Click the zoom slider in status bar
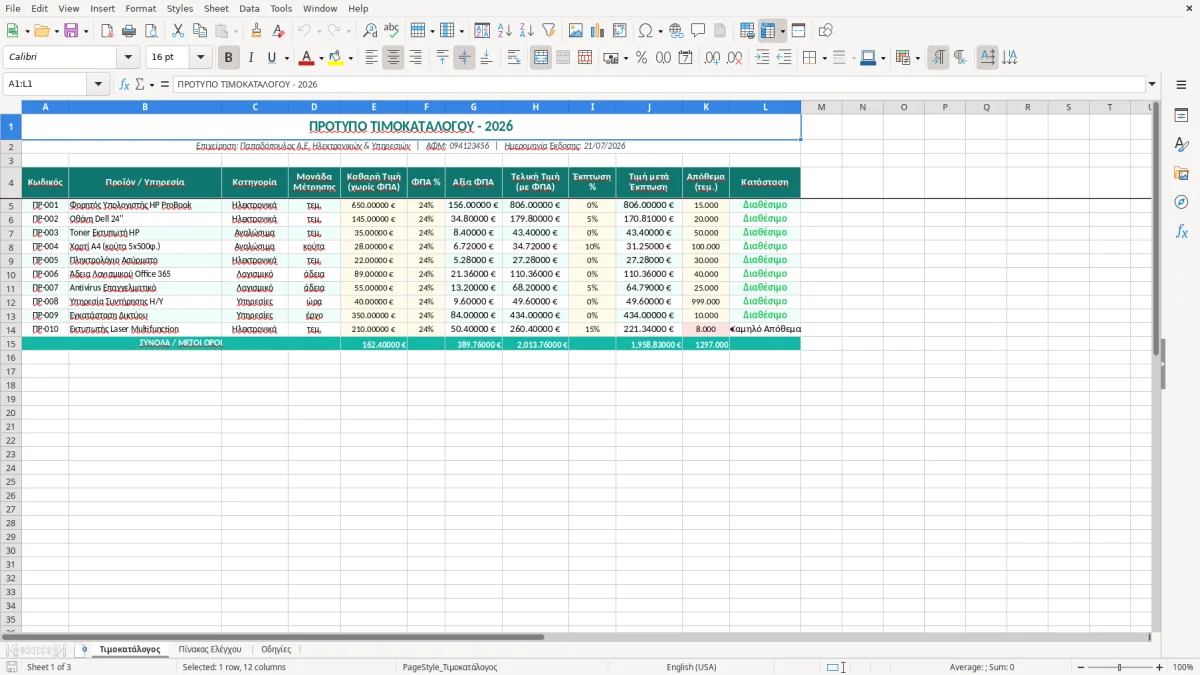 tap(1119, 667)
